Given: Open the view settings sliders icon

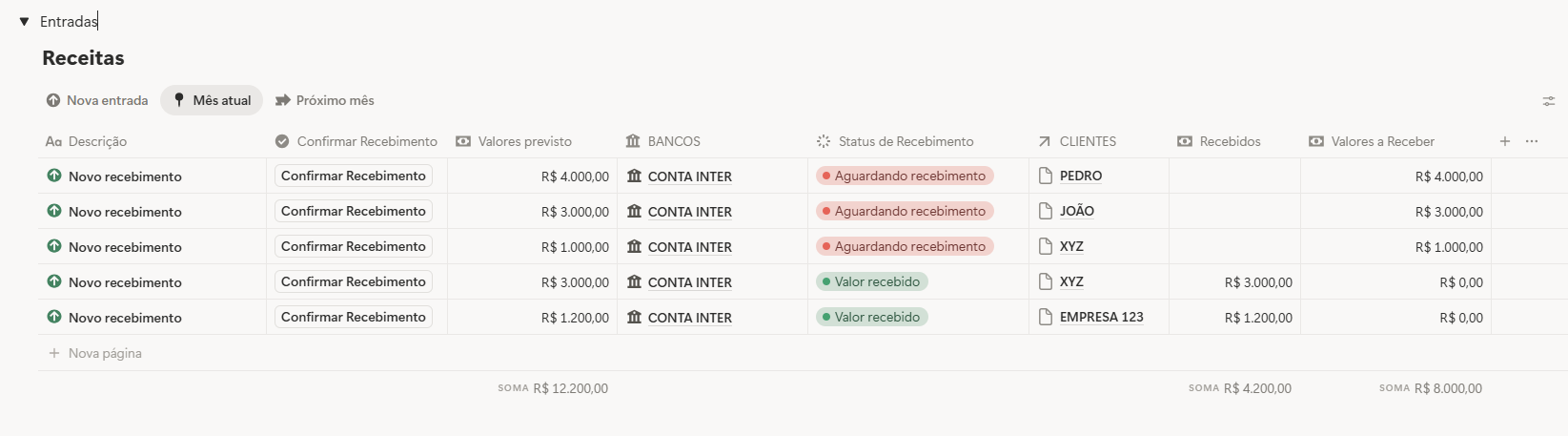Looking at the screenshot, I should pos(1549,101).
